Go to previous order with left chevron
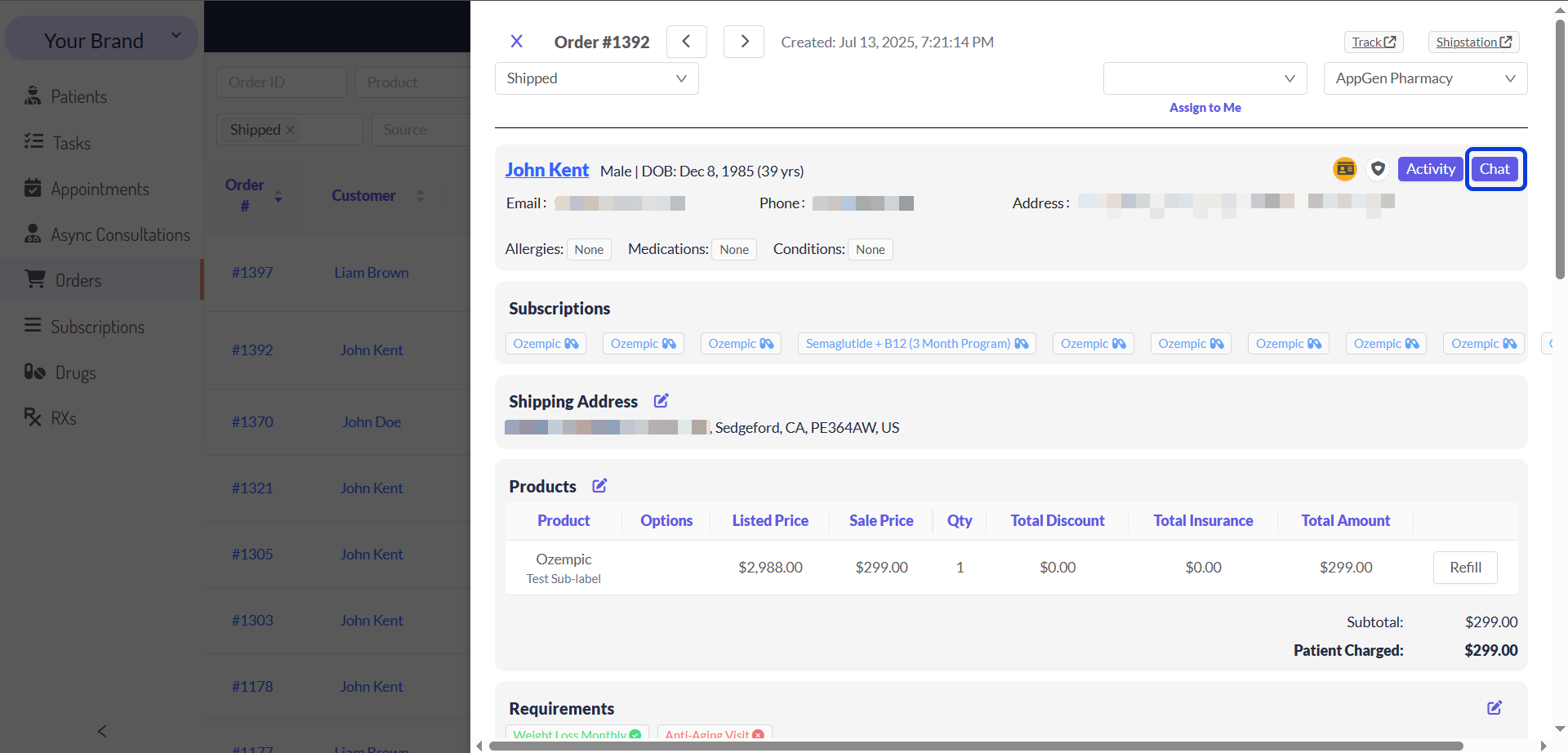This screenshot has width=1568, height=753. point(687,42)
